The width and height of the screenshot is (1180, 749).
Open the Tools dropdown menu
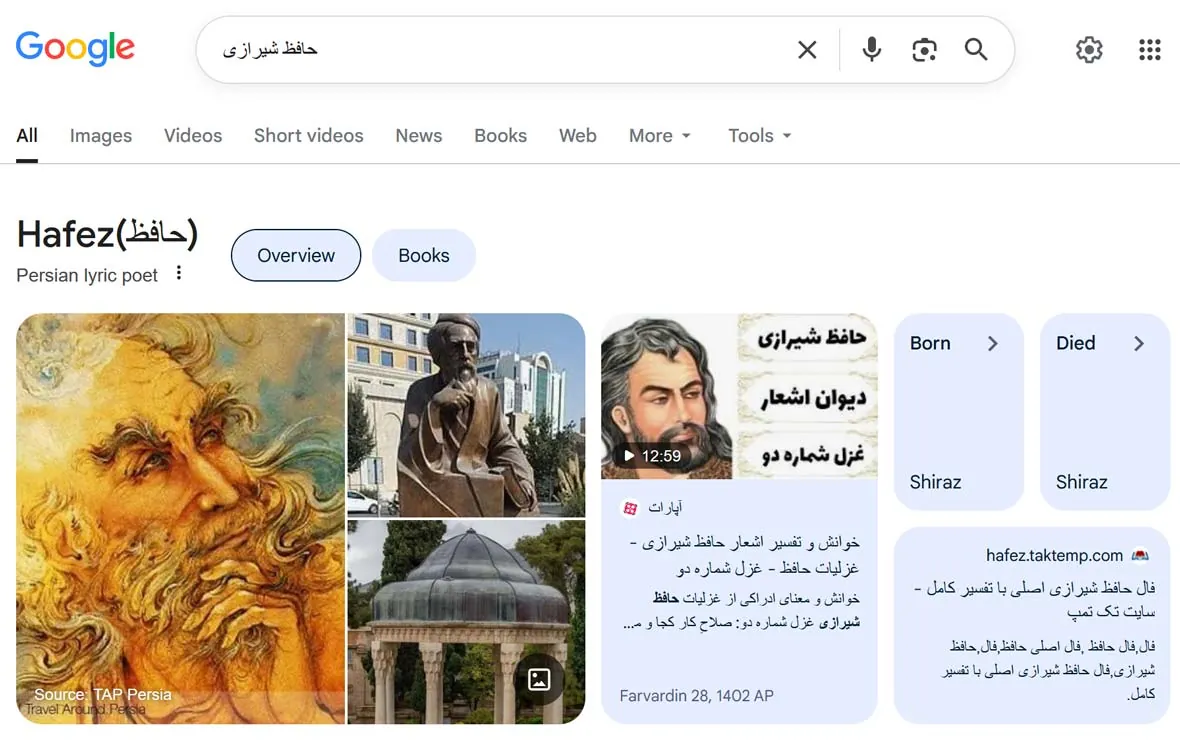tap(759, 135)
